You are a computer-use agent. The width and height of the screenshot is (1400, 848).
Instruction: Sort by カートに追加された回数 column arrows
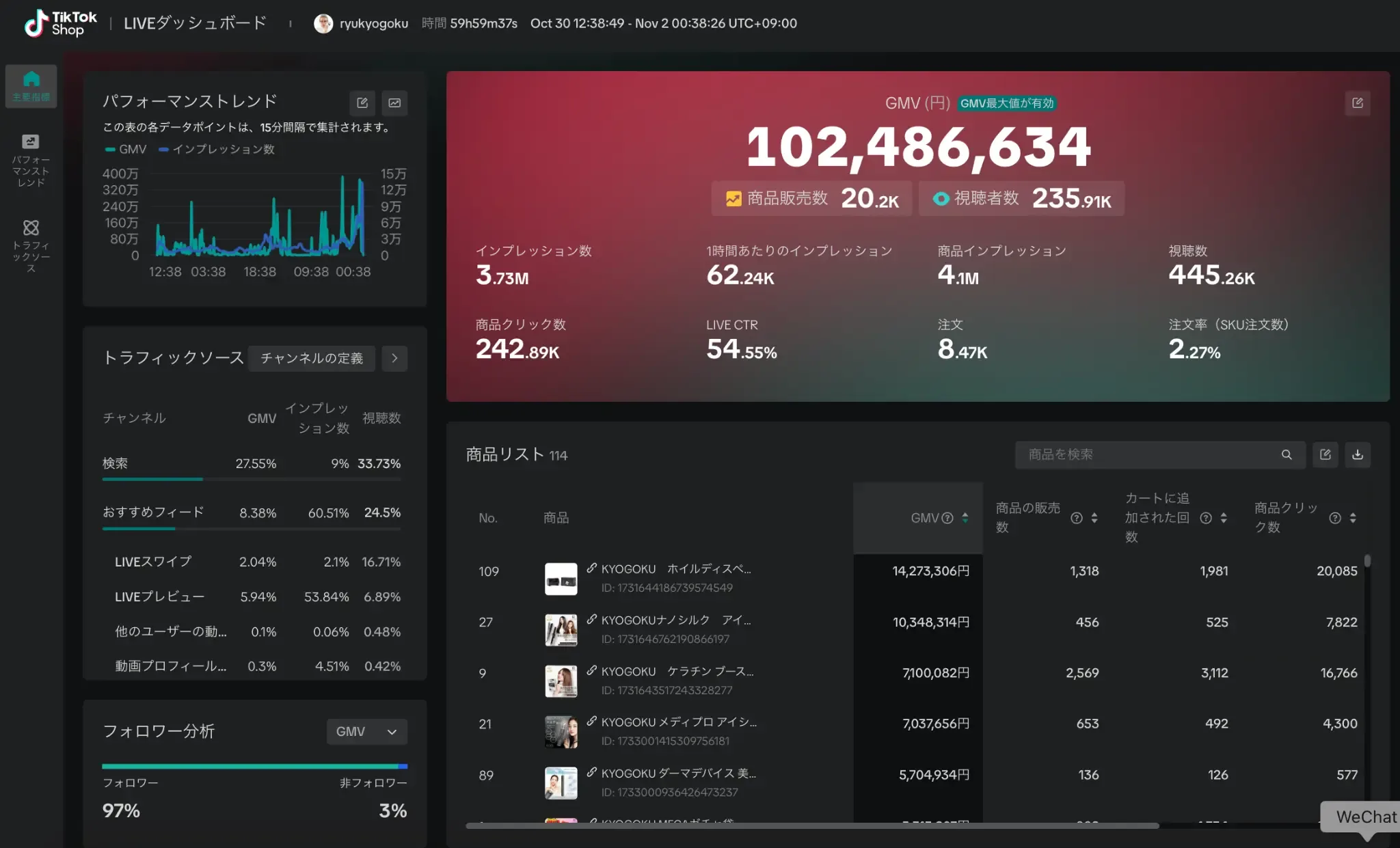click(1224, 518)
